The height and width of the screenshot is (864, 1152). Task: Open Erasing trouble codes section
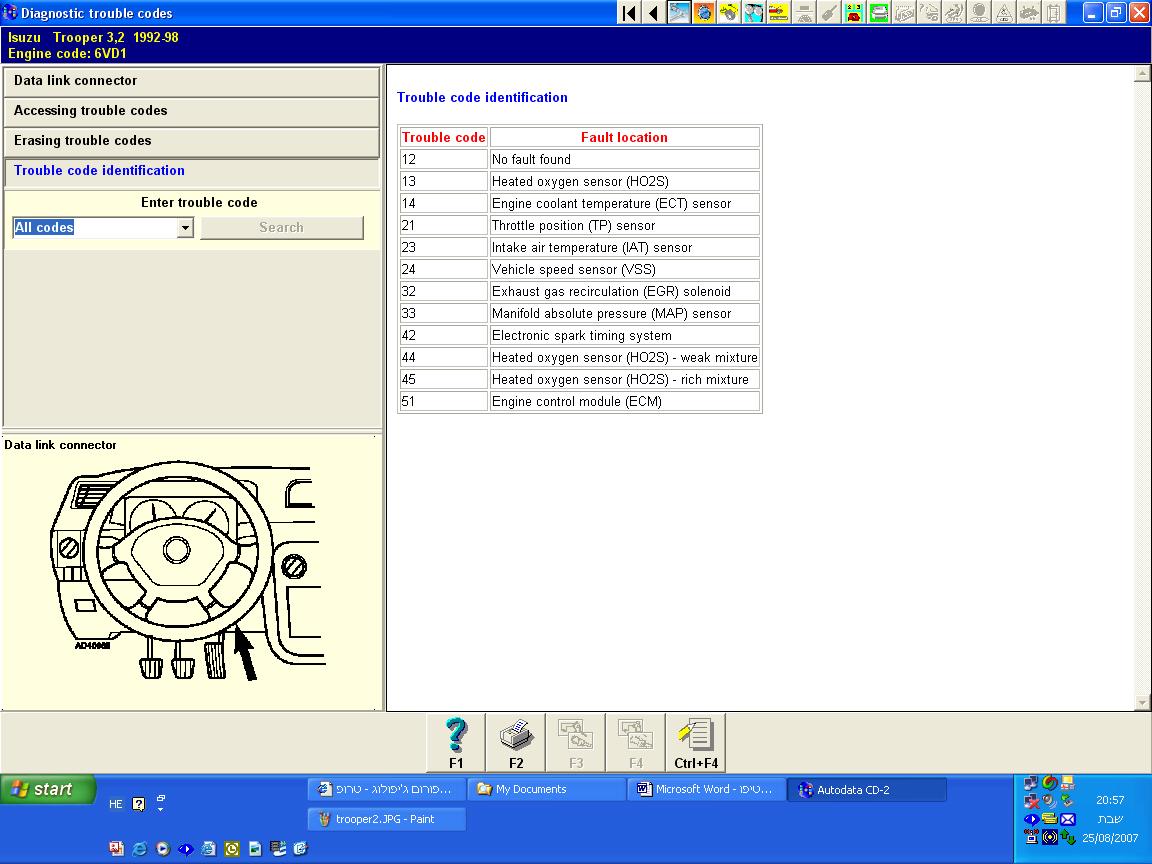pos(191,141)
